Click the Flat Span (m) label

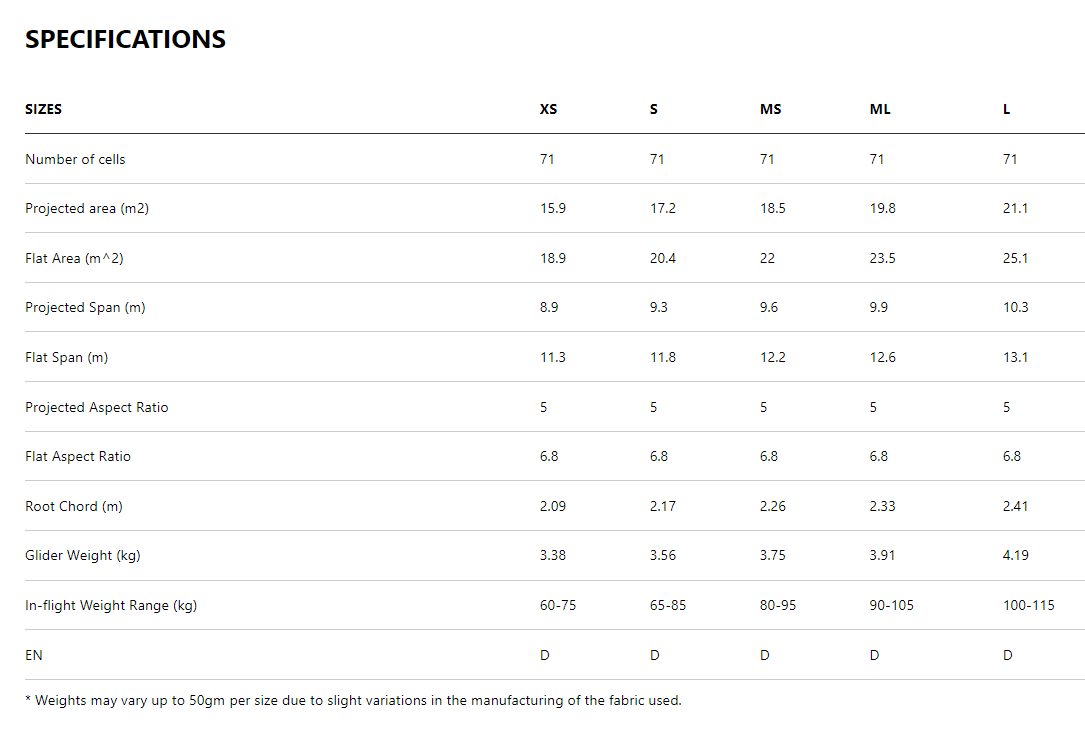(x=66, y=357)
